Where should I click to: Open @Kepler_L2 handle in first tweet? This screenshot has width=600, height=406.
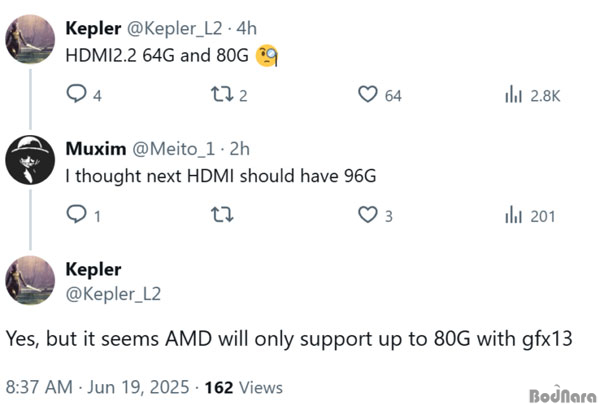[174, 29]
